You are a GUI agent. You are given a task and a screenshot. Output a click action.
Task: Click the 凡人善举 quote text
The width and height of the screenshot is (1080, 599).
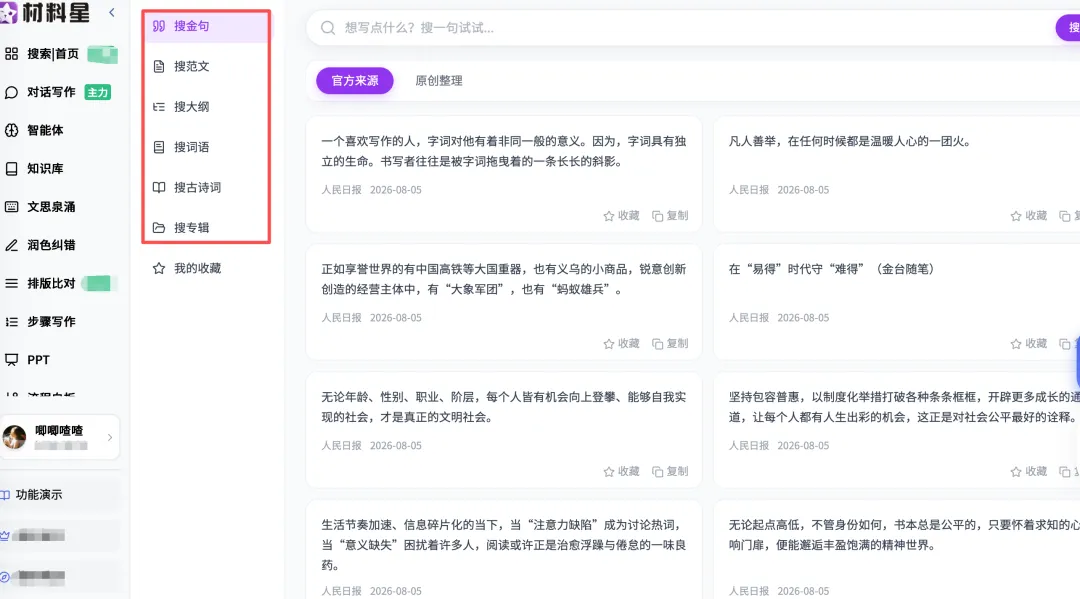click(x=851, y=141)
